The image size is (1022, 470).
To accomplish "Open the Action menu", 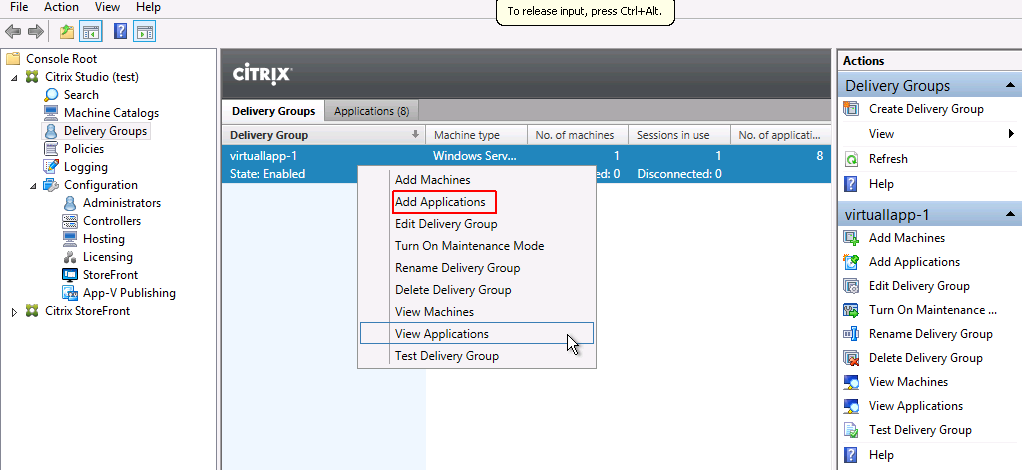I will [61, 7].
